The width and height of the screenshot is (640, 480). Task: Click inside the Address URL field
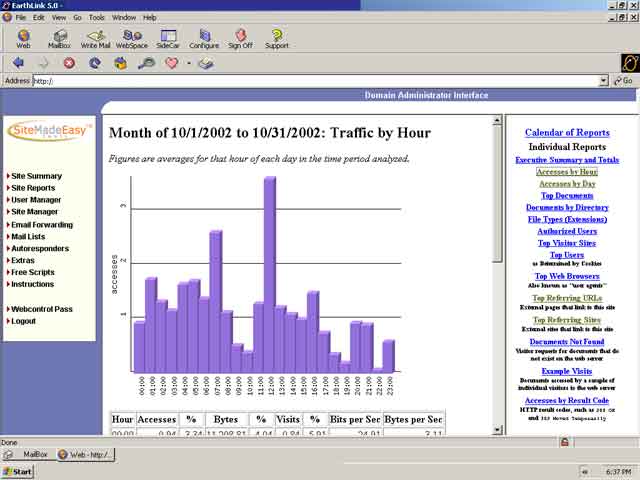[x=300, y=81]
